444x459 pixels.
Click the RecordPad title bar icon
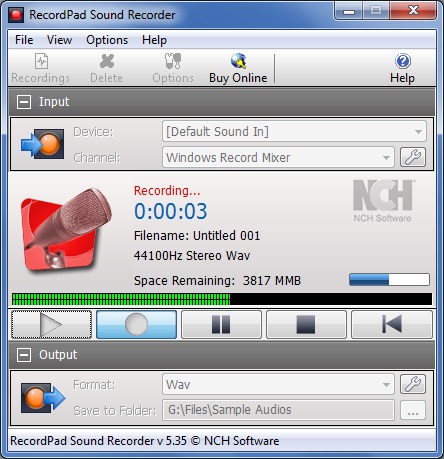pos(16,15)
